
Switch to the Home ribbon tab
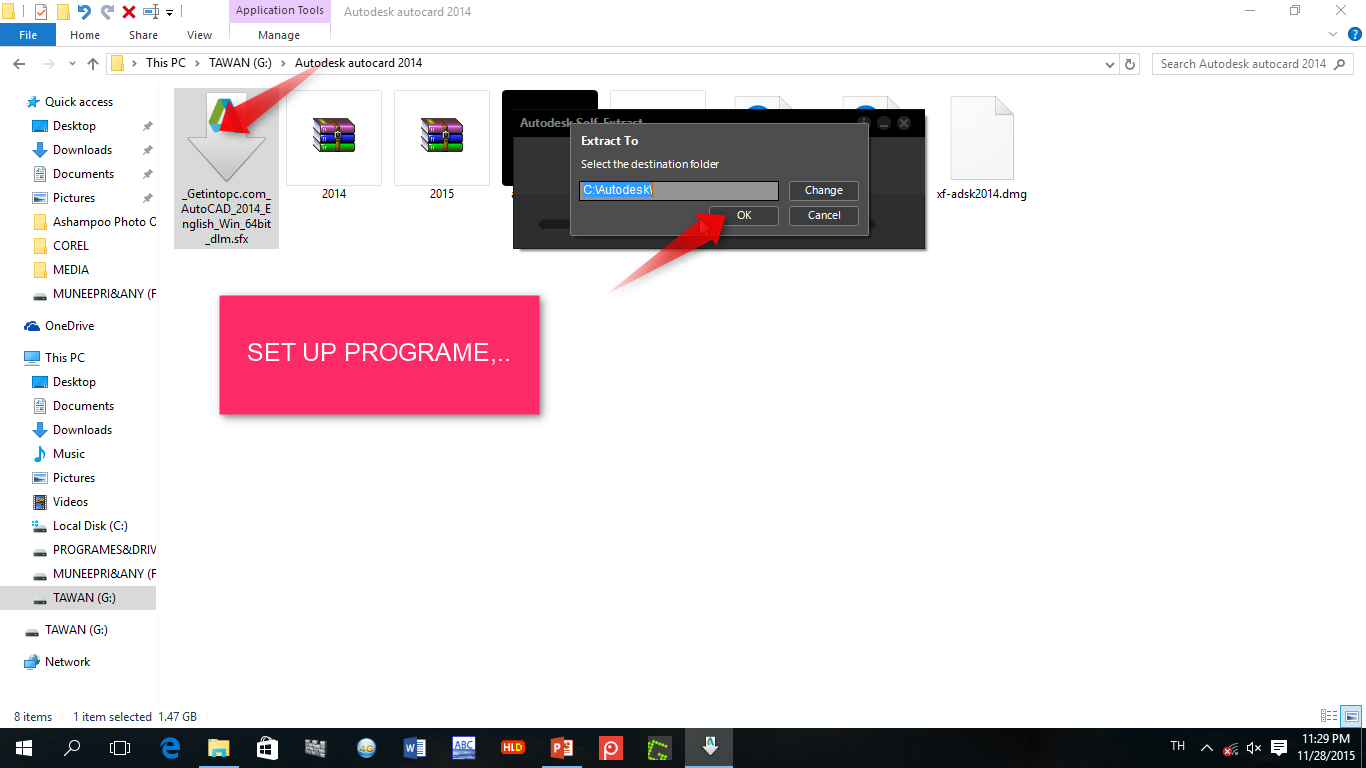click(x=85, y=35)
